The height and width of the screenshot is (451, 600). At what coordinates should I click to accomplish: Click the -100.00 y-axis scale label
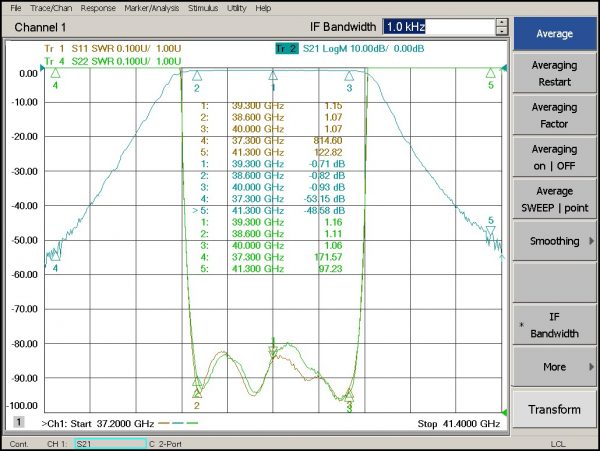pyautogui.click(x=24, y=405)
